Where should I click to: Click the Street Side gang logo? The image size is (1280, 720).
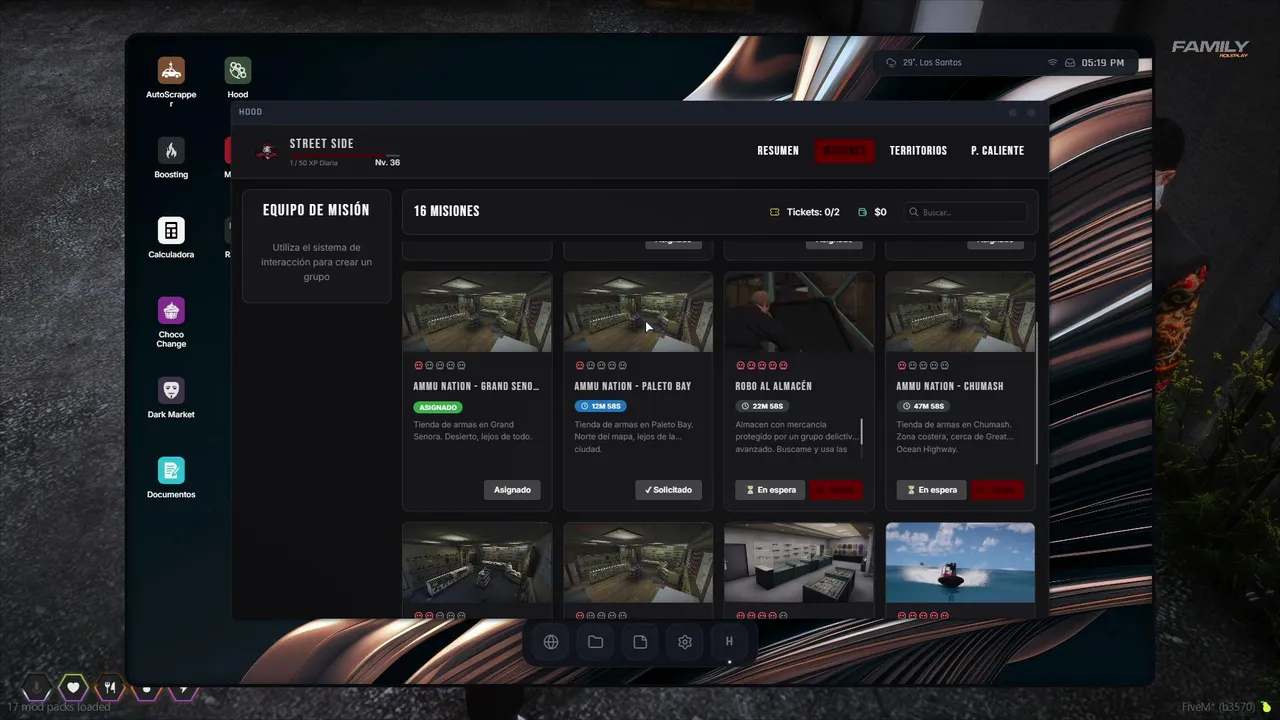267,151
